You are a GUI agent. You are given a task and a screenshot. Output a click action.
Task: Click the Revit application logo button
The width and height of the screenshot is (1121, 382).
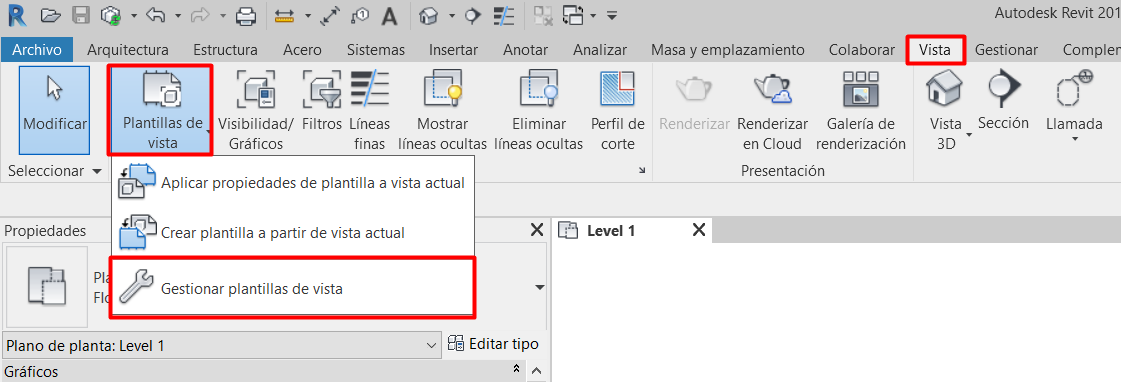point(16,14)
